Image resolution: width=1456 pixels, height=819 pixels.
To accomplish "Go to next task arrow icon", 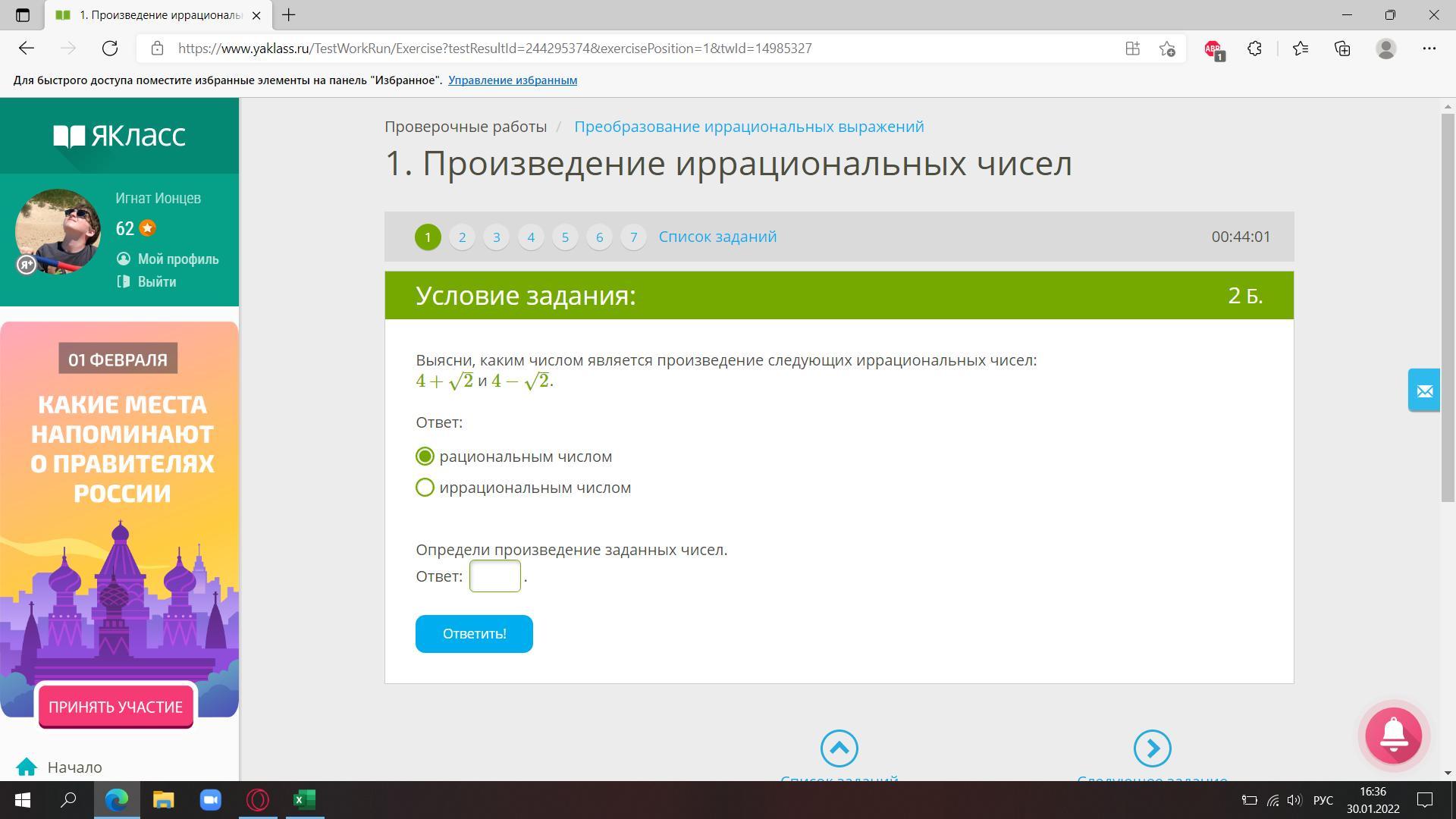I will (x=1152, y=748).
